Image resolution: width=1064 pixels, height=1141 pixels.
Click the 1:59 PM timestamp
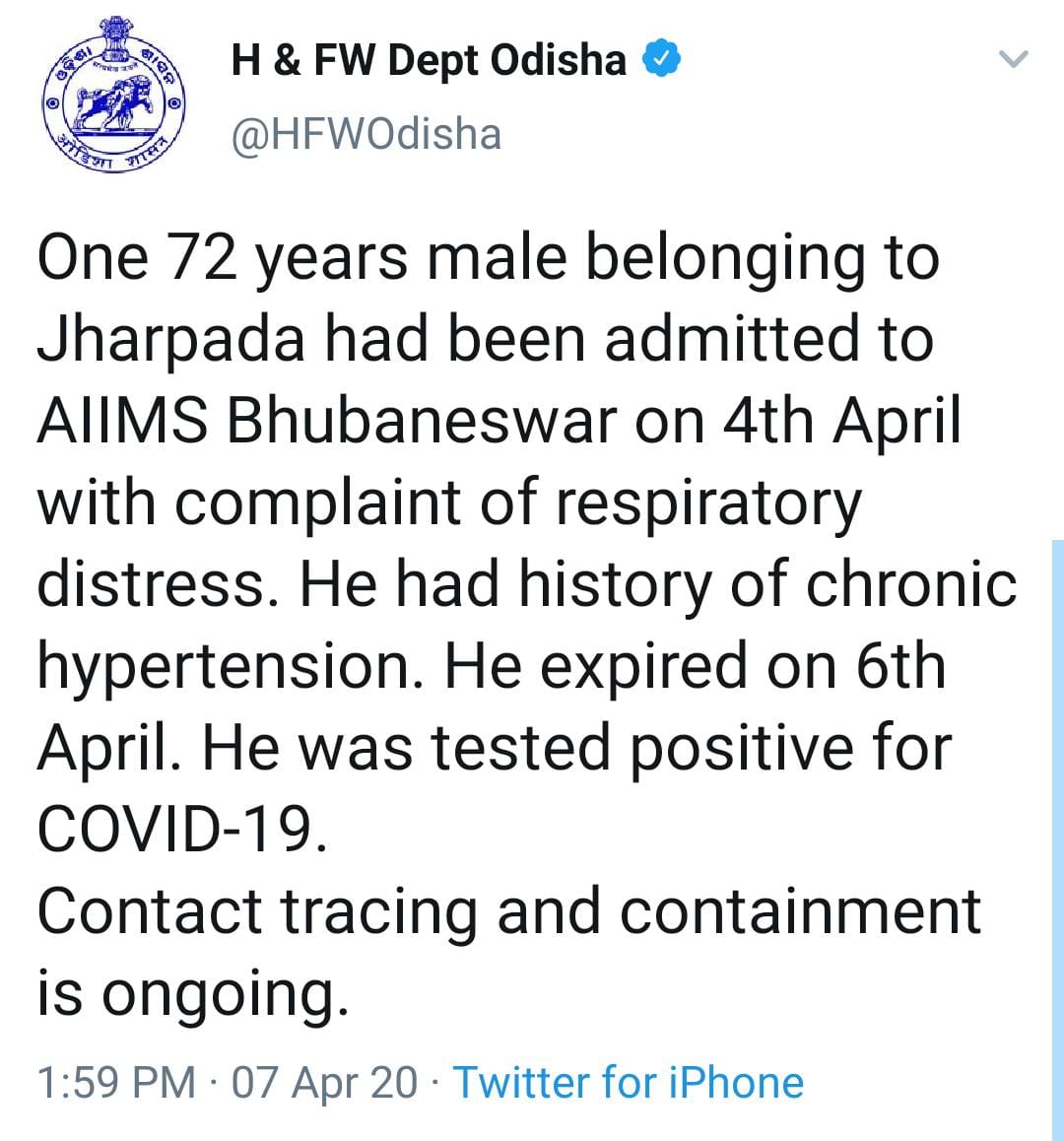[115, 1082]
